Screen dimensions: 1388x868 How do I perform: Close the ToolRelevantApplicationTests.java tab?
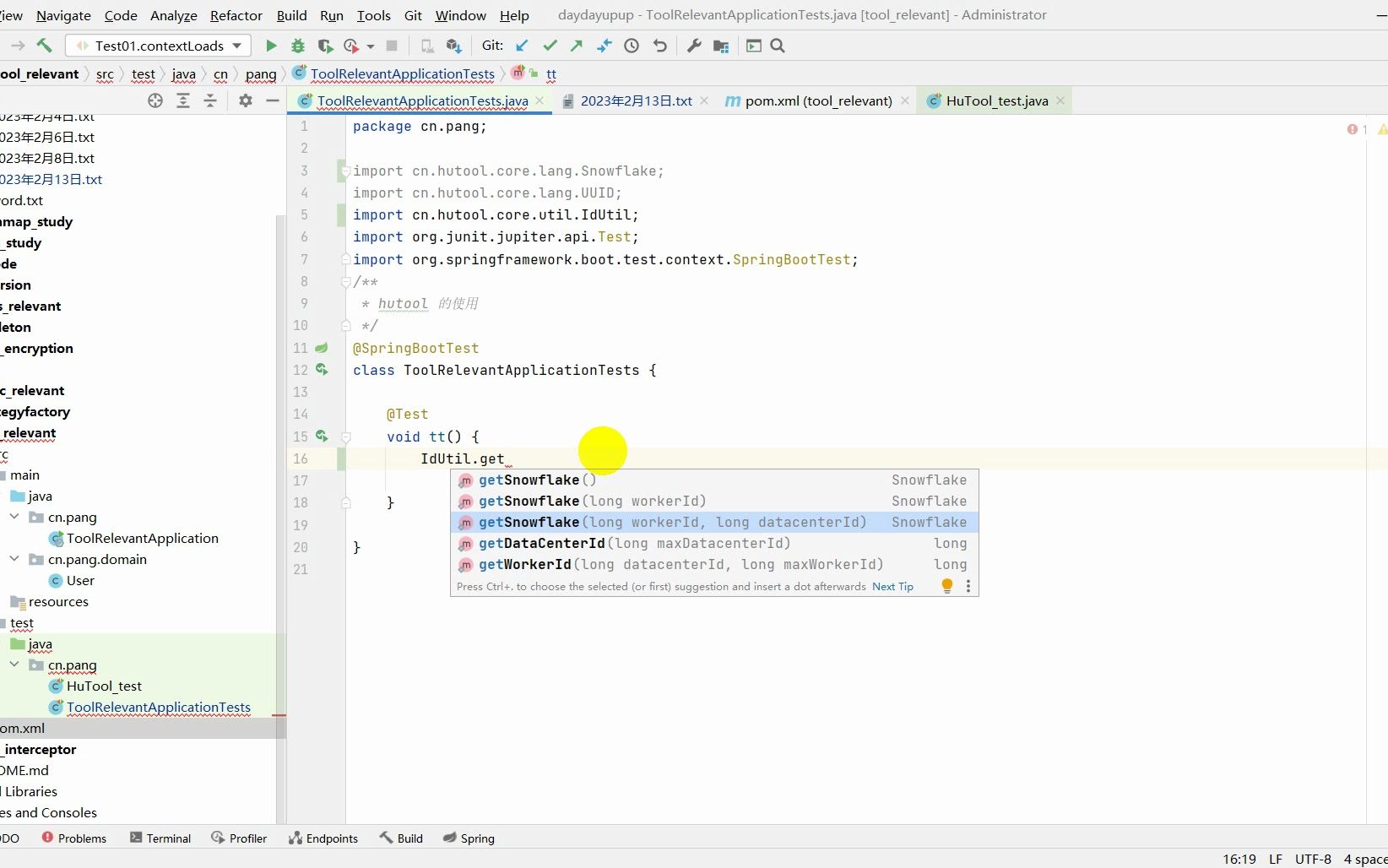[x=540, y=100]
